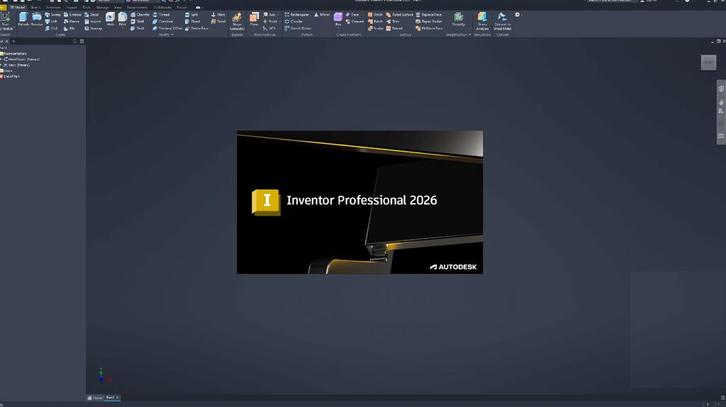Select the Mirror tool

tap(322, 15)
